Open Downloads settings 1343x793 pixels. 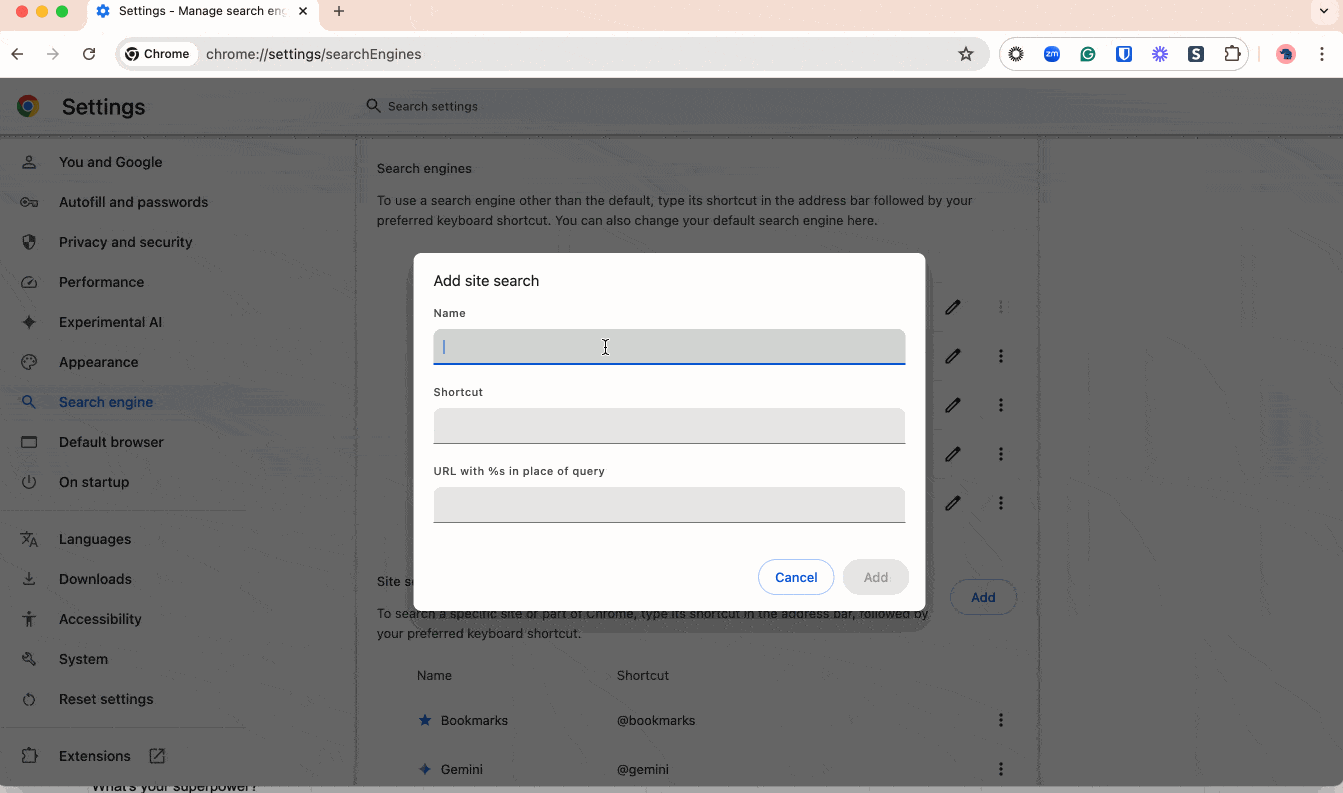click(95, 579)
